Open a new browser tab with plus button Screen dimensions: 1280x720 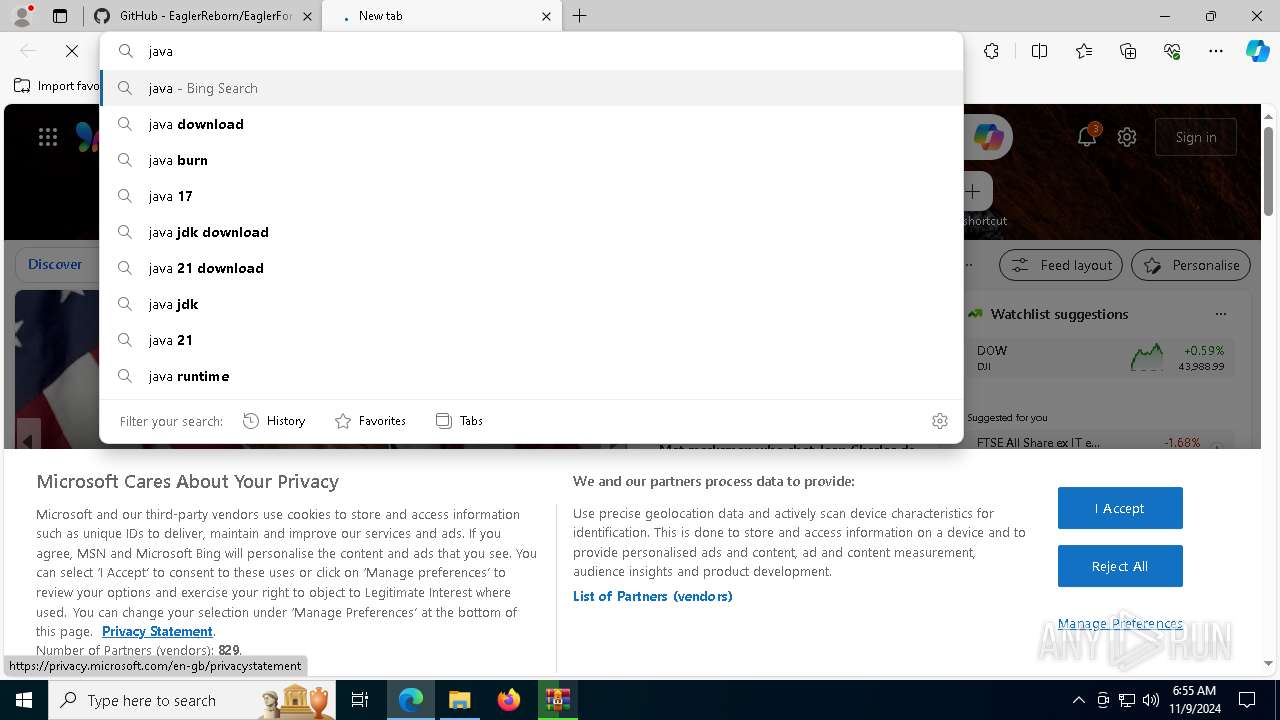580,16
